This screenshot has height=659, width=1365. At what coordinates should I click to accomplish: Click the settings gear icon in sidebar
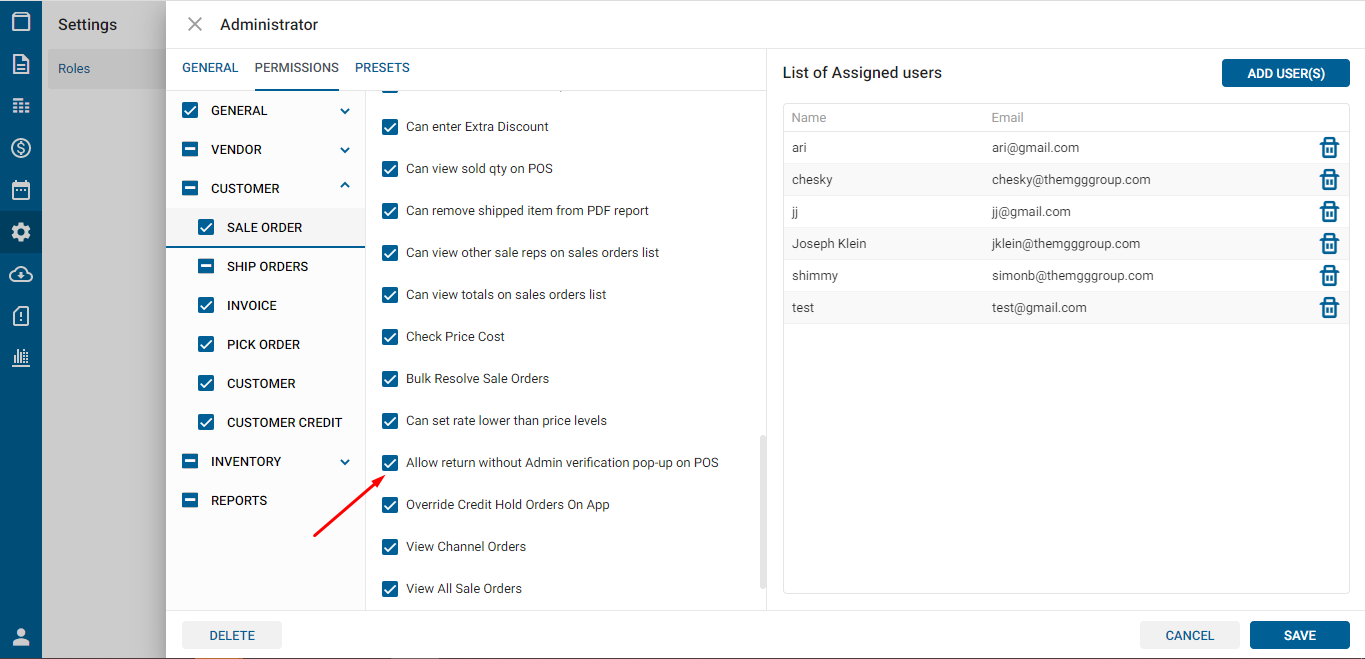(21, 232)
